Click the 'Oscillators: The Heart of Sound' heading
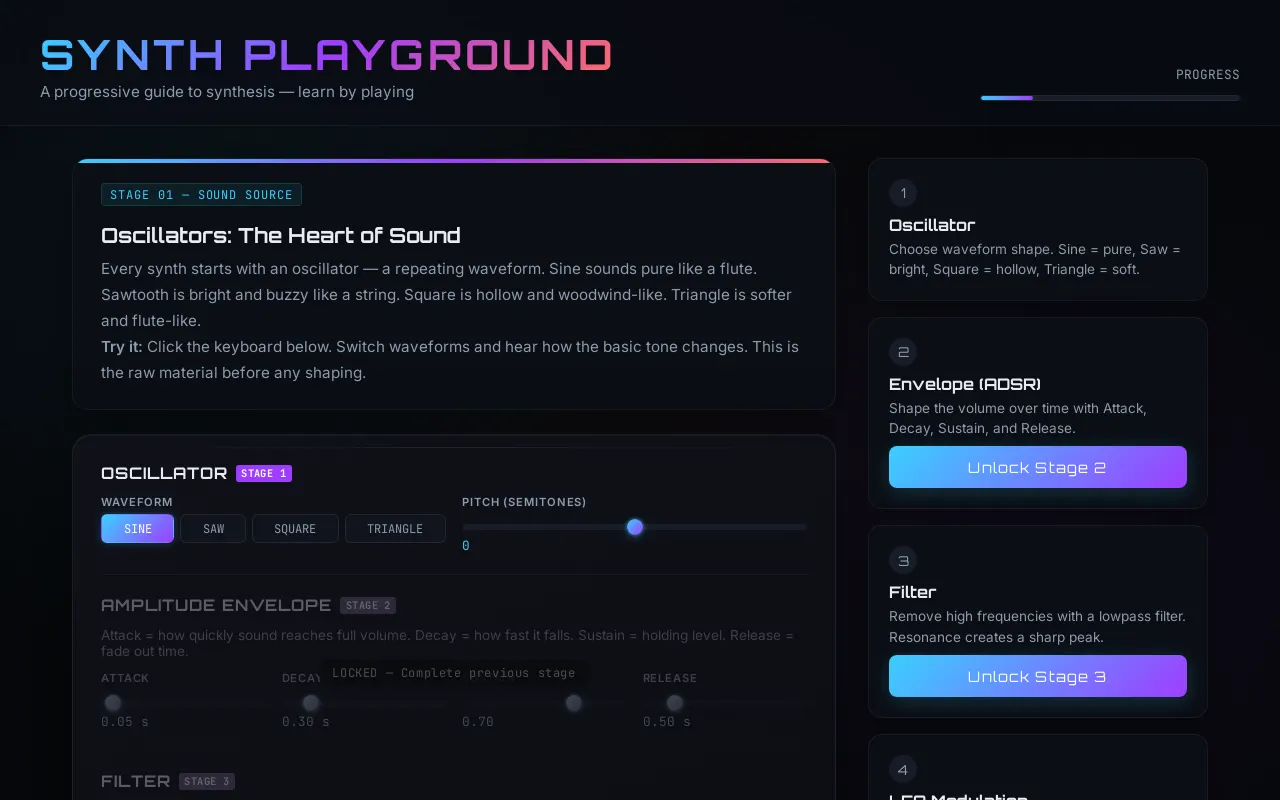 (x=281, y=235)
